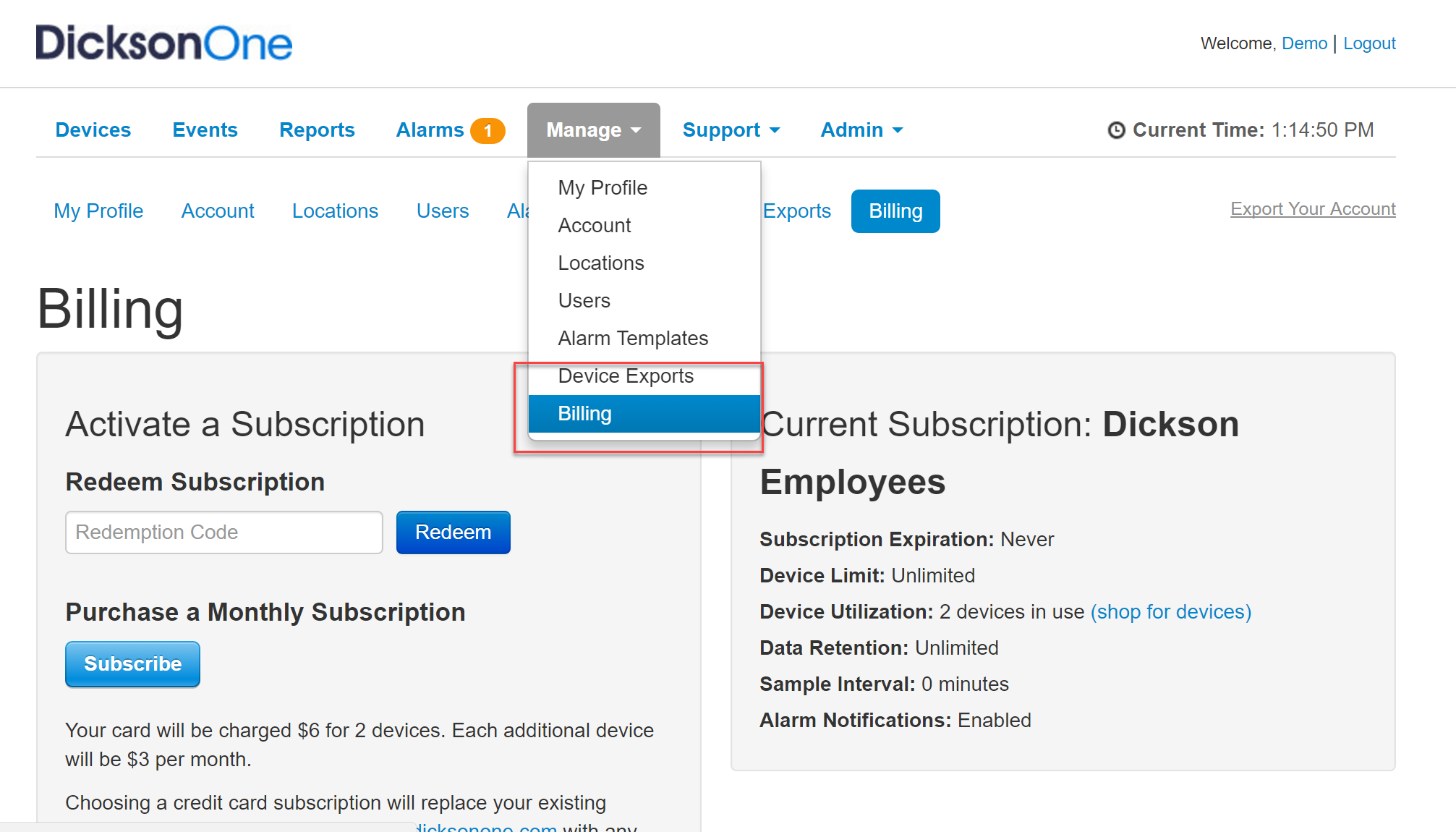1456x832 pixels.
Task: Click the Current Time 1:14:50 PM text
Action: (1253, 130)
